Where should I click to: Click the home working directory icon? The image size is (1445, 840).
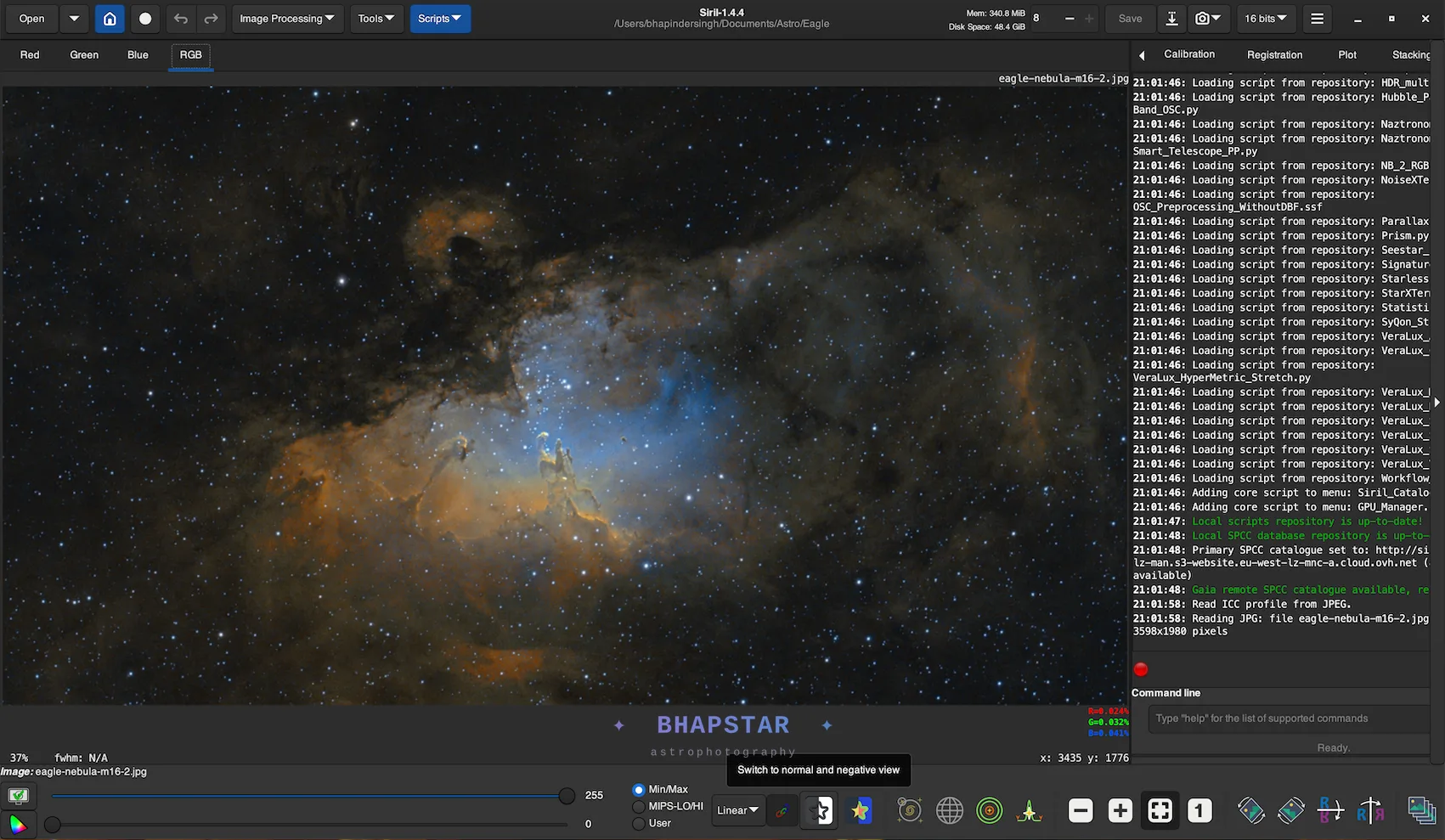110,19
